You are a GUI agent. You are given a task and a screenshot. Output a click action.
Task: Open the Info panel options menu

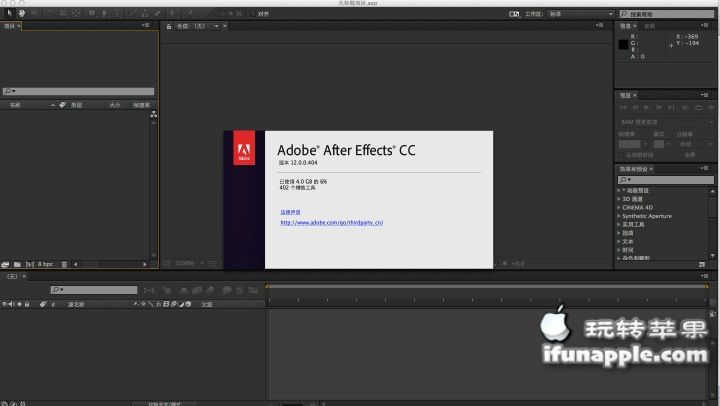pos(705,25)
